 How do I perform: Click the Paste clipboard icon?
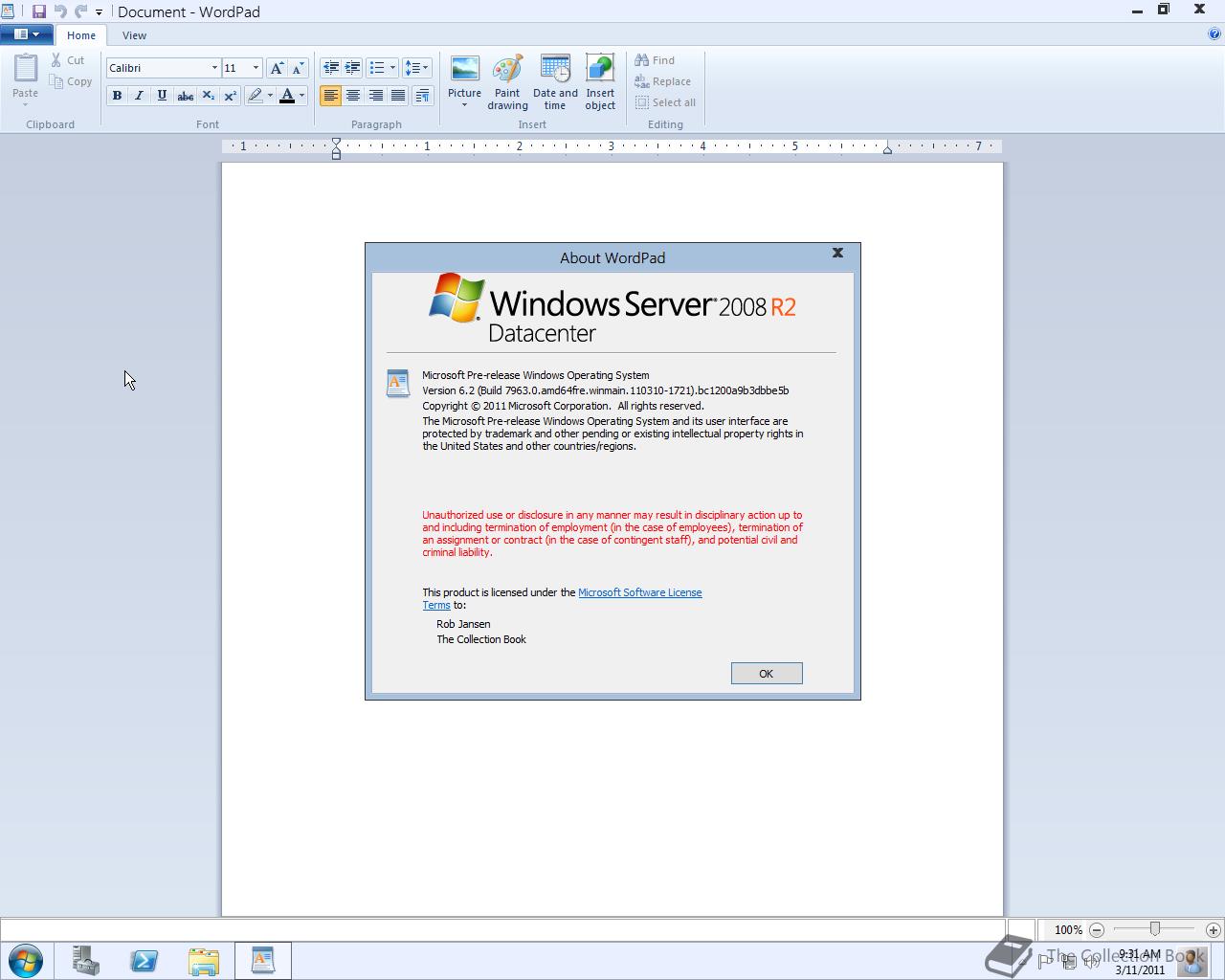[26, 69]
